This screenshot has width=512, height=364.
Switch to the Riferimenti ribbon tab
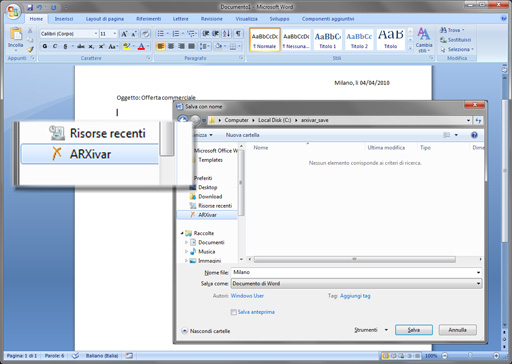point(149,19)
